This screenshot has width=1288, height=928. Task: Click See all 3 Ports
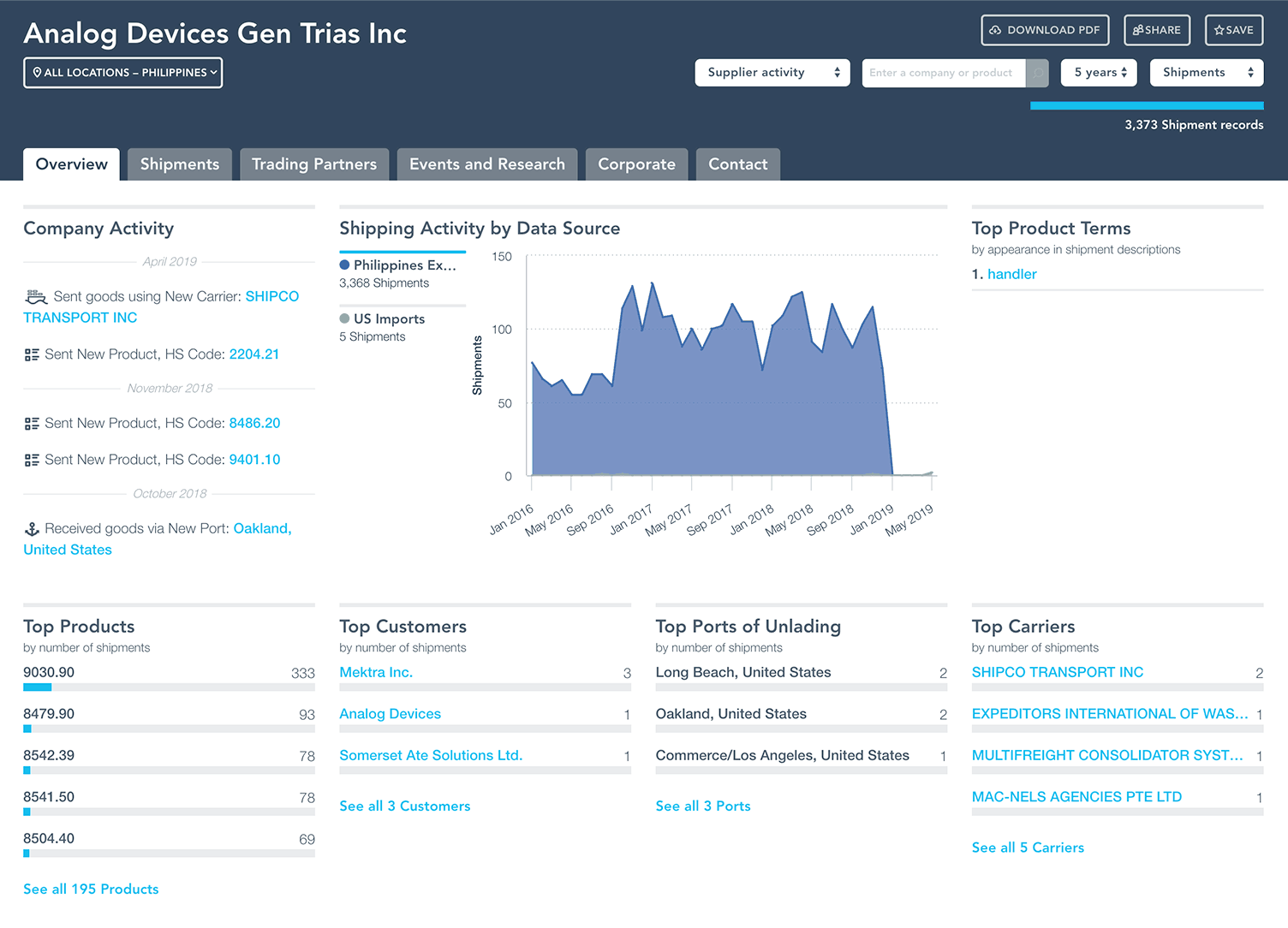pyautogui.click(x=703, y=806)
